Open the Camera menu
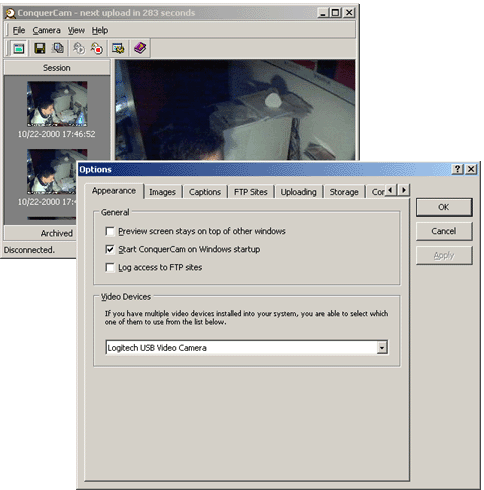Viewport: 484px width, 490px height. (x=46, y=30)
